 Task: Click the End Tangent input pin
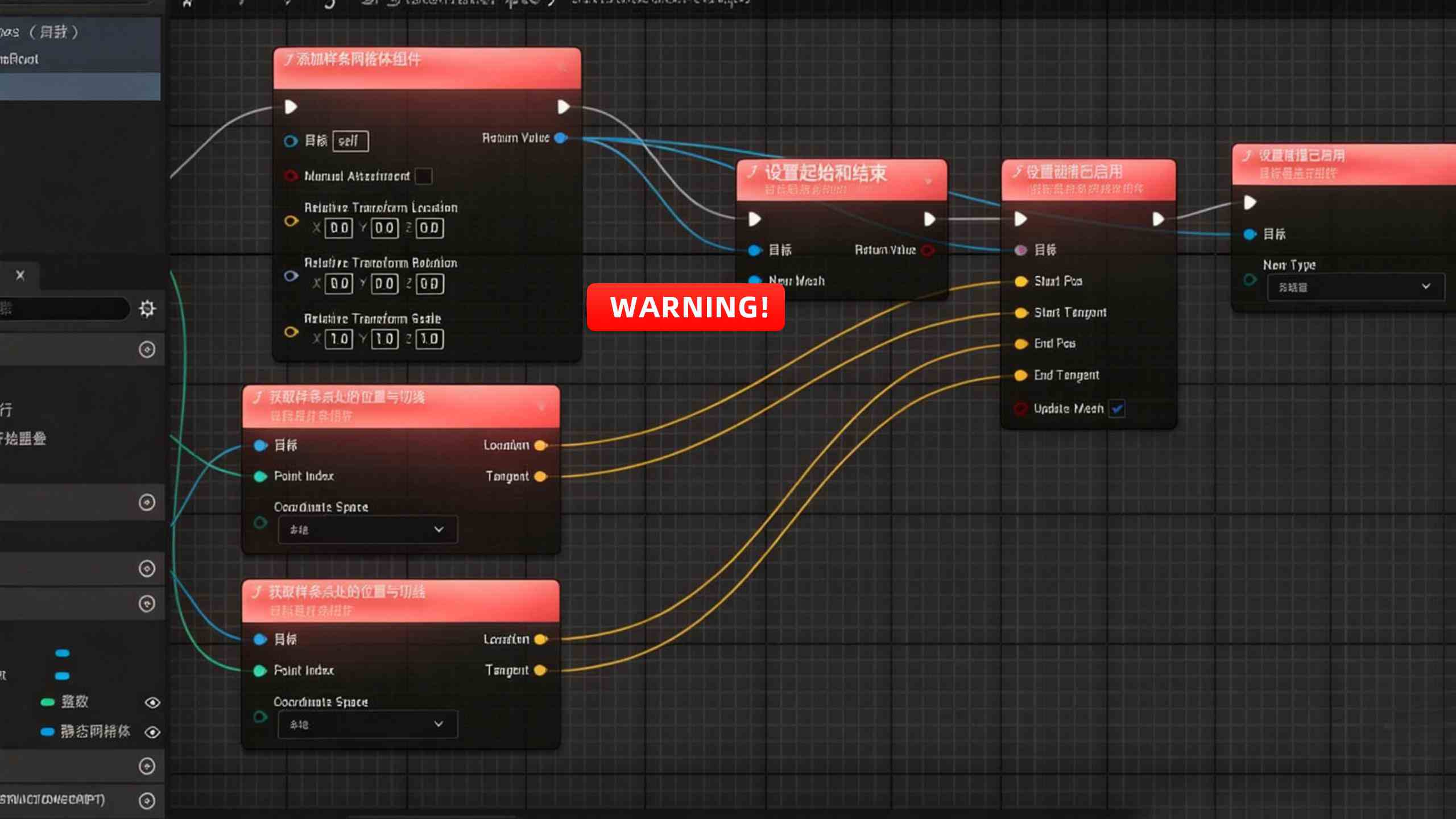1021,375
